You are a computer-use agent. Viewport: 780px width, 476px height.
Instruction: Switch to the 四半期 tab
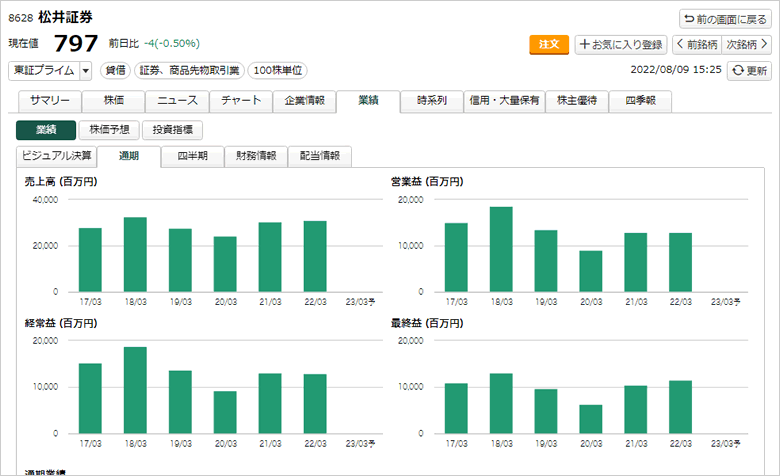193,156
